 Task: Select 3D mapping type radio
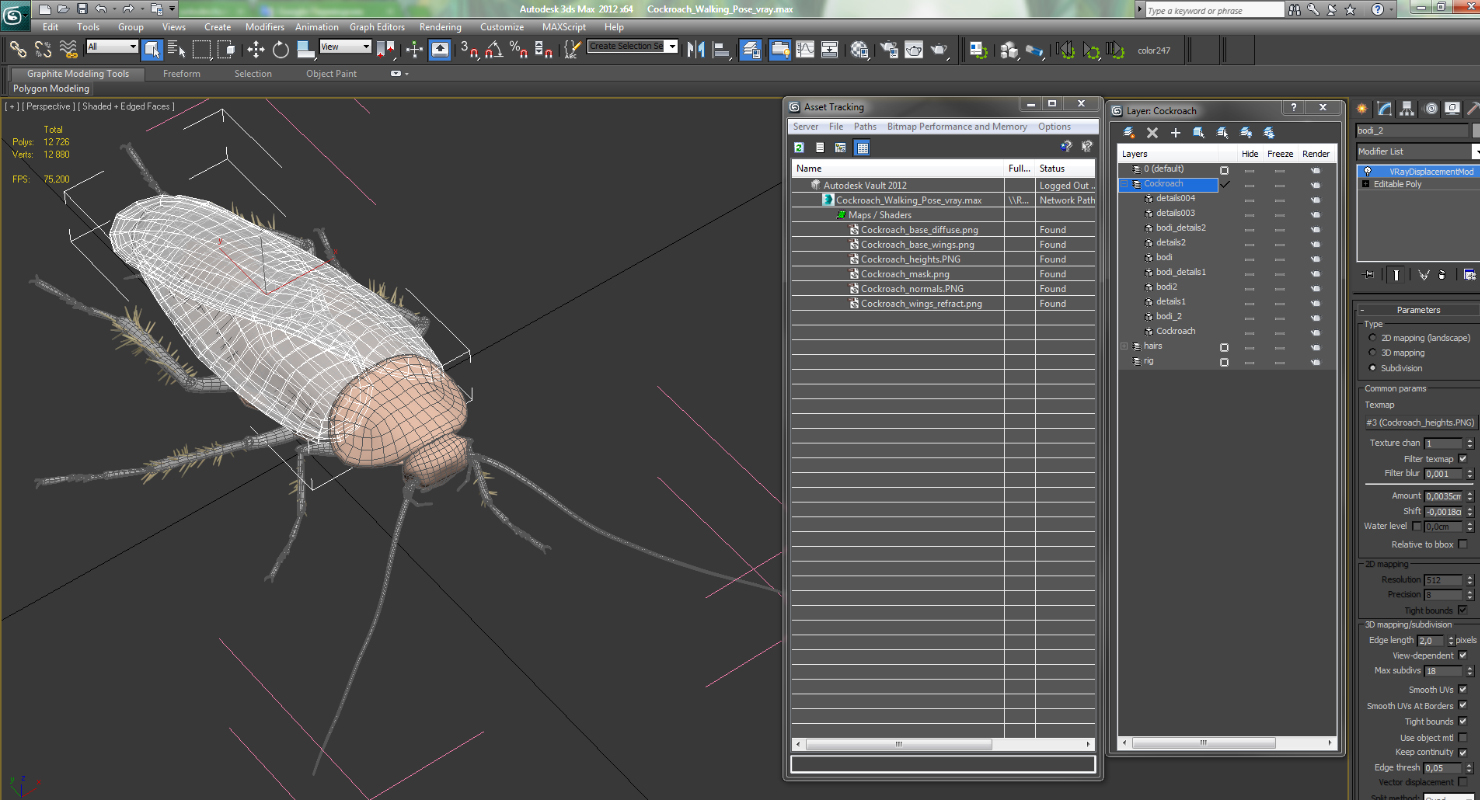(1372, 353)
